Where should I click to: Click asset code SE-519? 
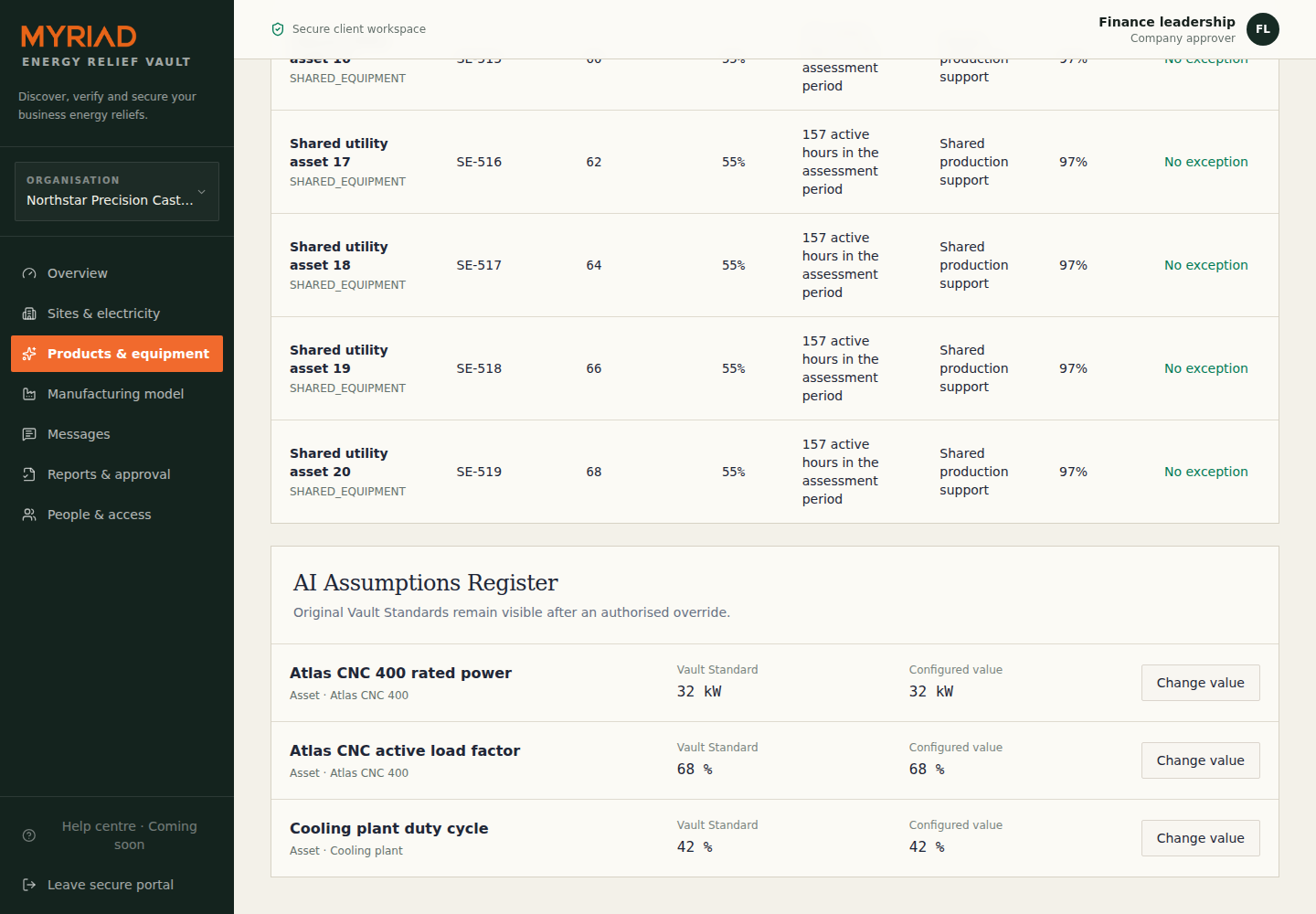pos(479,472)
